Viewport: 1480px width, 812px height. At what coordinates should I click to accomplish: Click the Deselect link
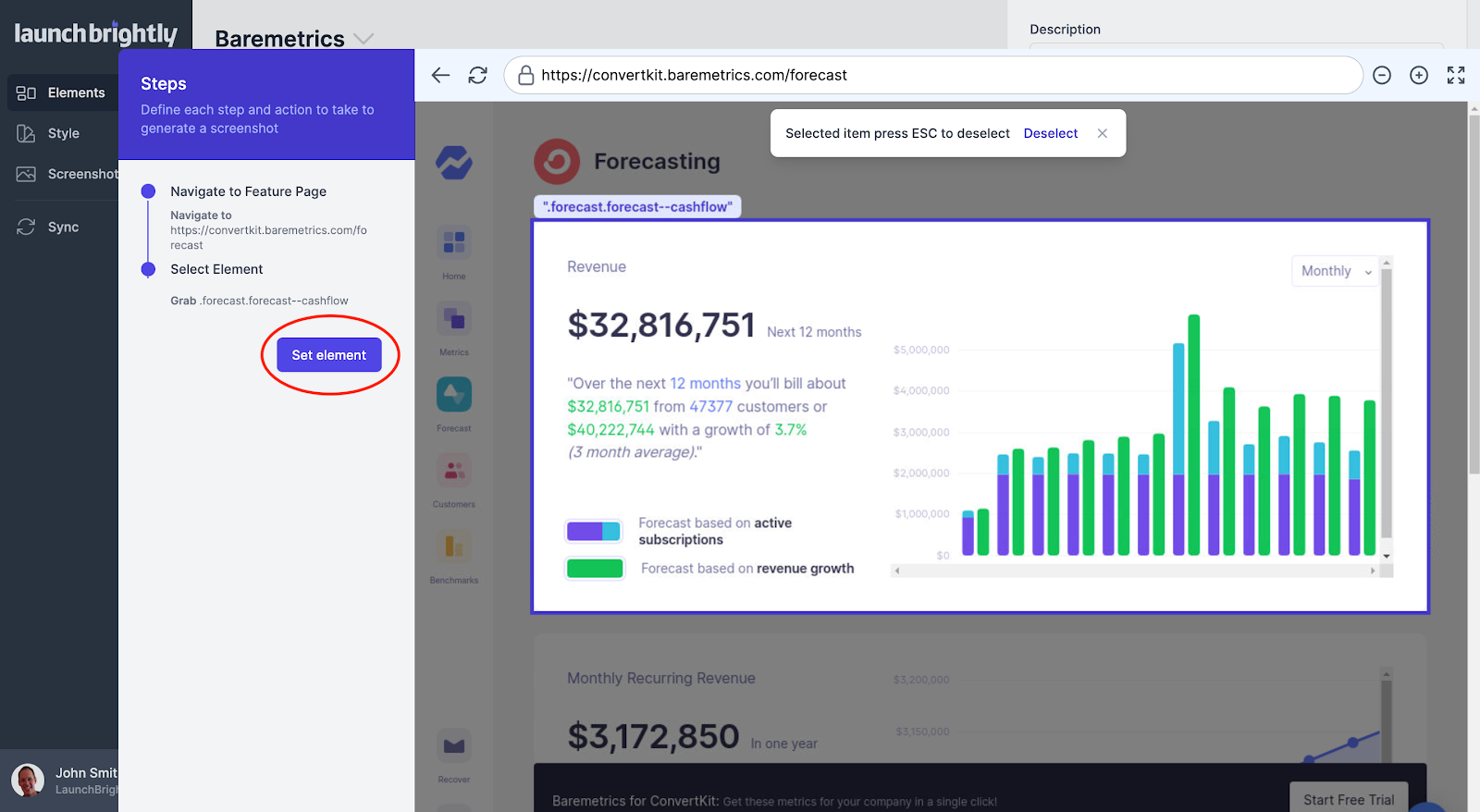[1050, 133]
